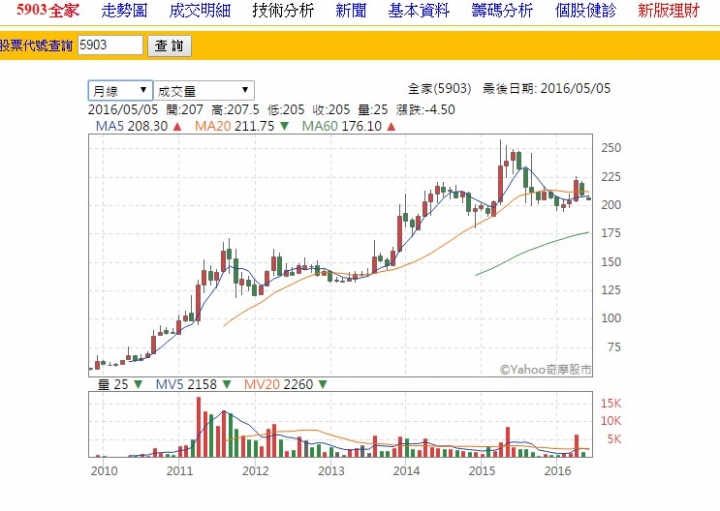Click the MA60 176.10 label
Image resolution: width=720 pixels, height=511 pixels.
click(x=342, y=126)
